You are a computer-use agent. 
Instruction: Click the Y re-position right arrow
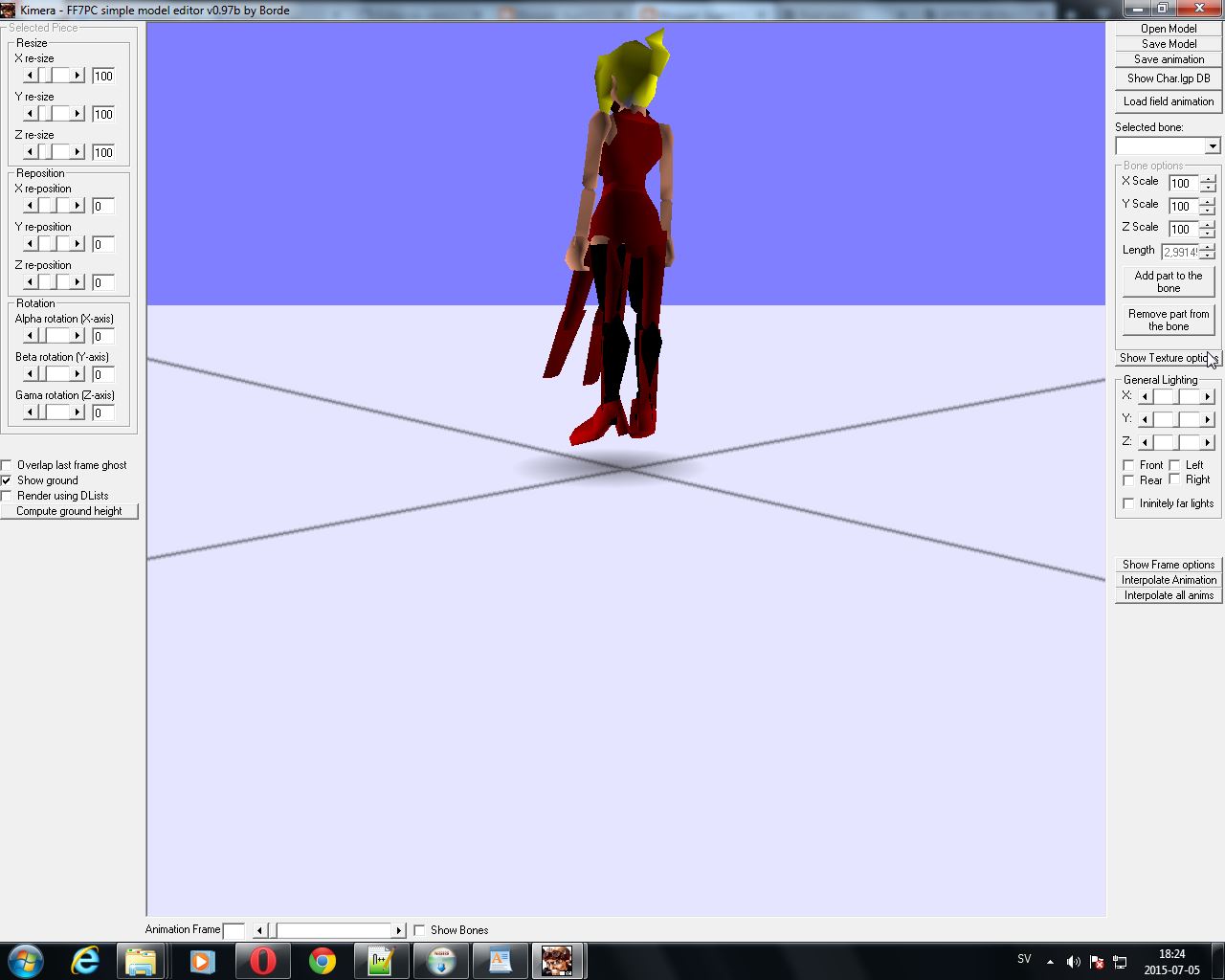tap(78, 244)
